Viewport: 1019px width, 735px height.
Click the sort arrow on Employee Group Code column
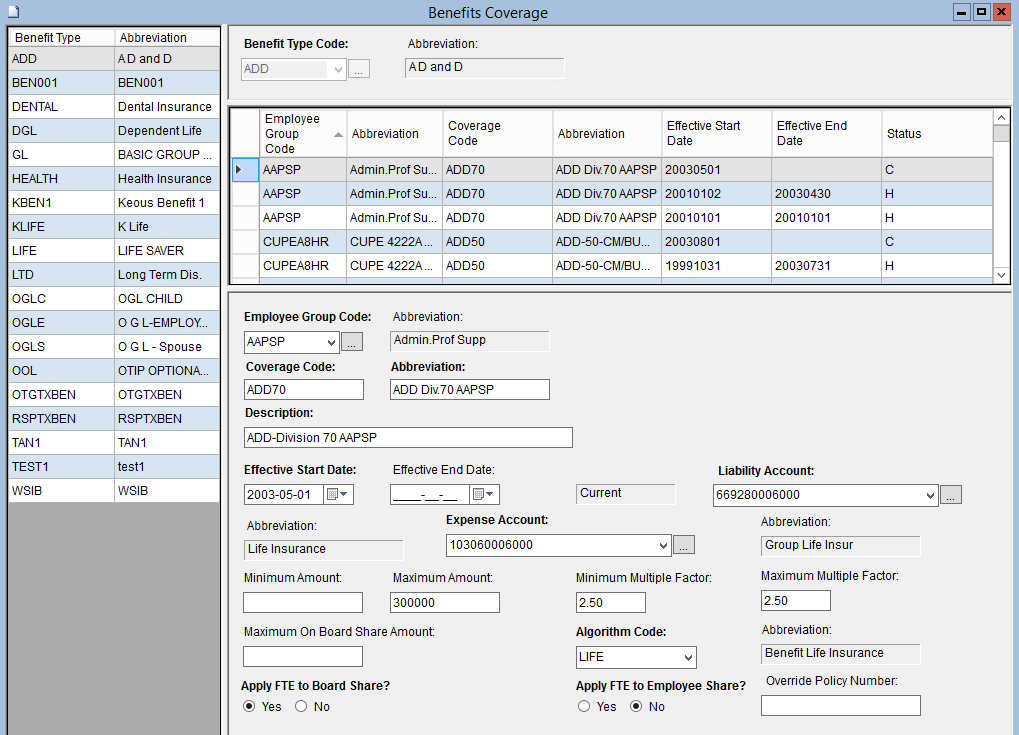coord(338,134)
